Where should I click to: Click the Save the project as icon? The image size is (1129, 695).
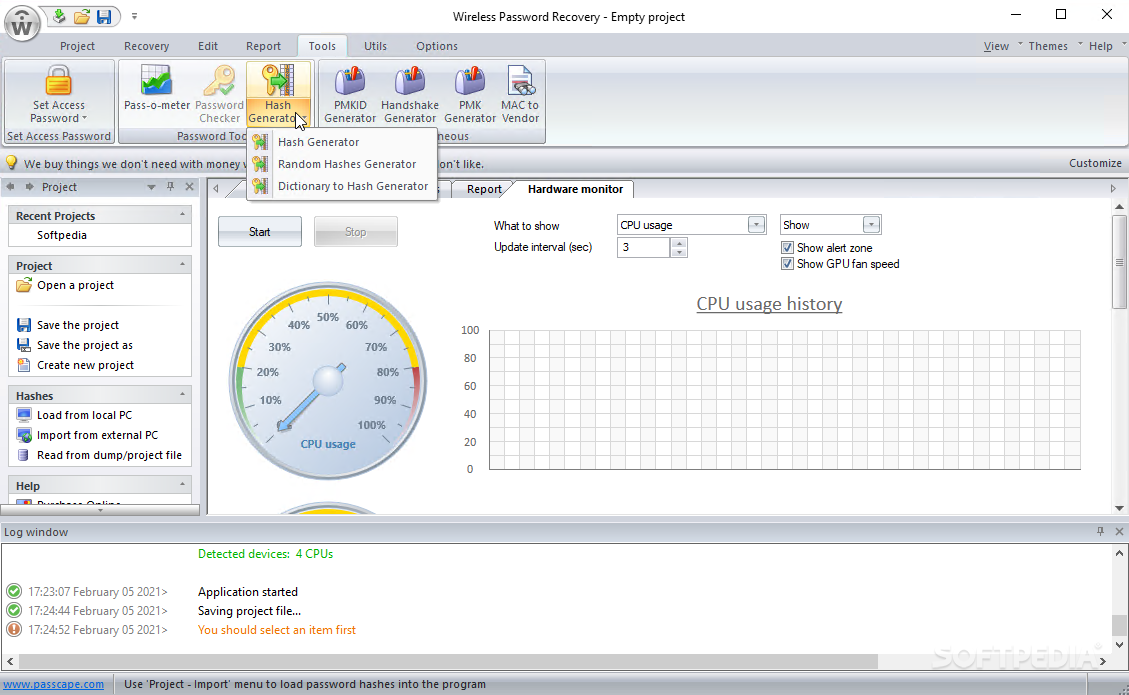click(24, 345)
